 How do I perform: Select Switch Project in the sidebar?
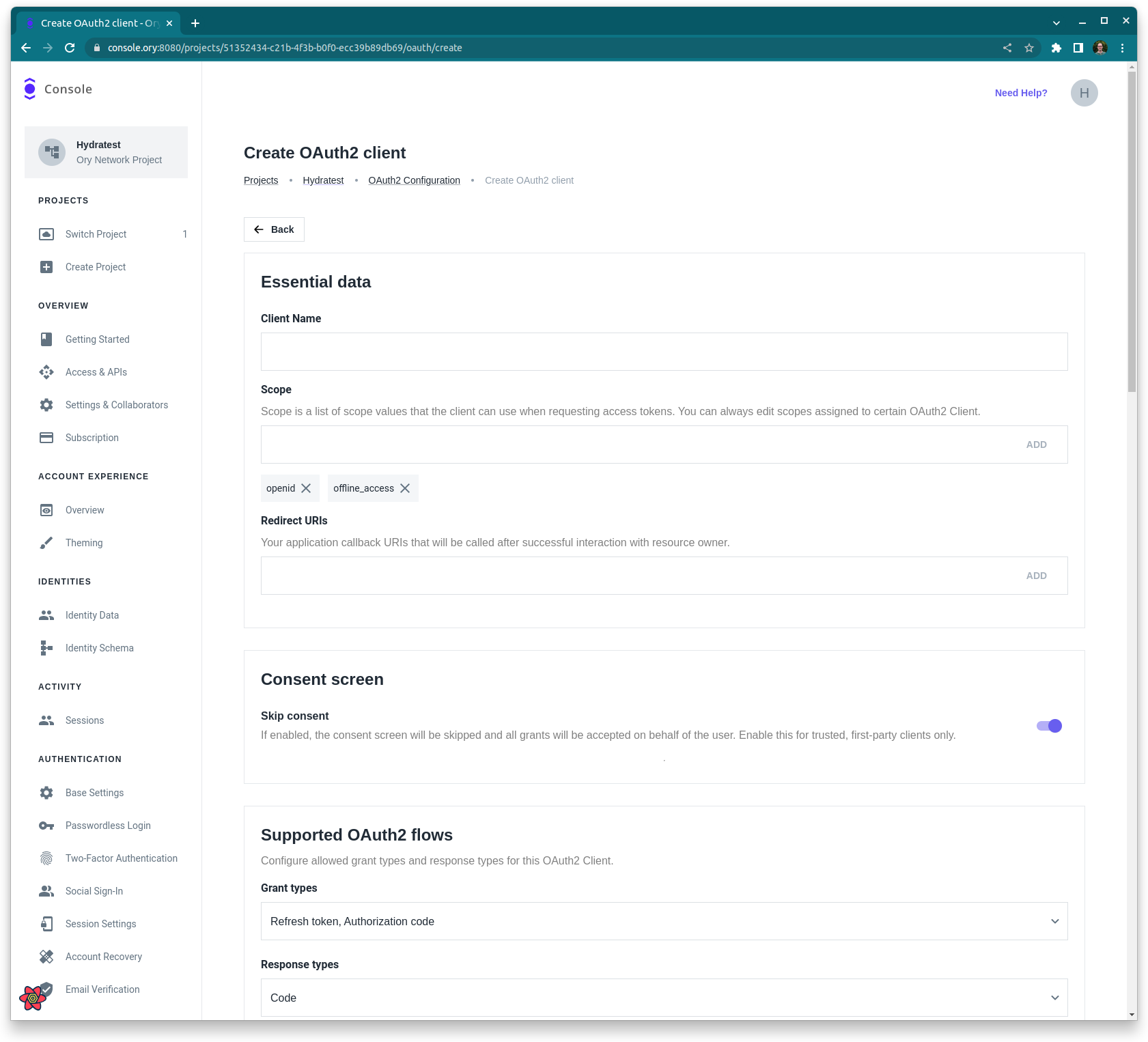(96, 234)
